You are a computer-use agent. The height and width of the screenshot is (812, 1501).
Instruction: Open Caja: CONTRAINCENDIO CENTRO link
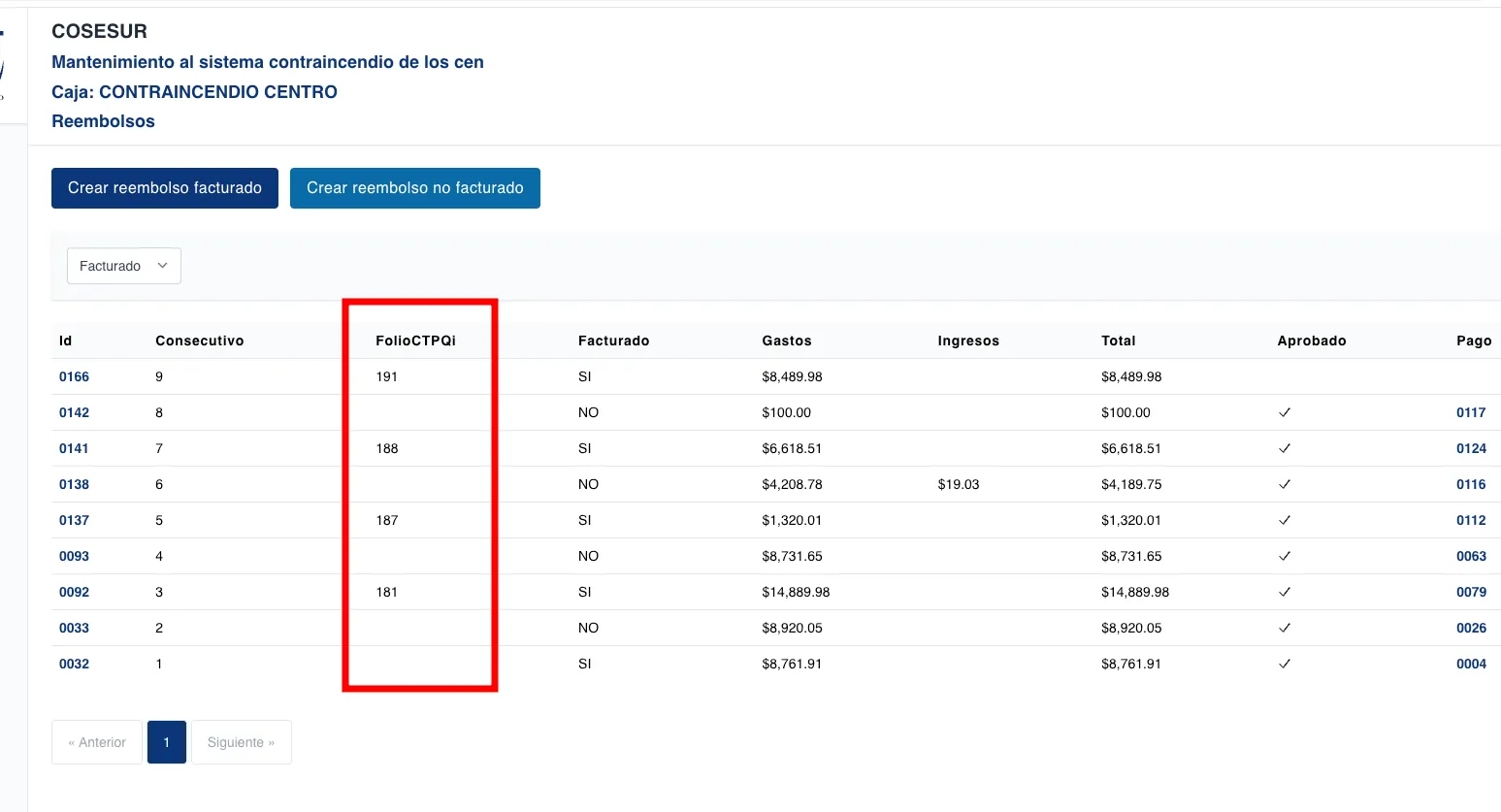click(x=194, y=92)
